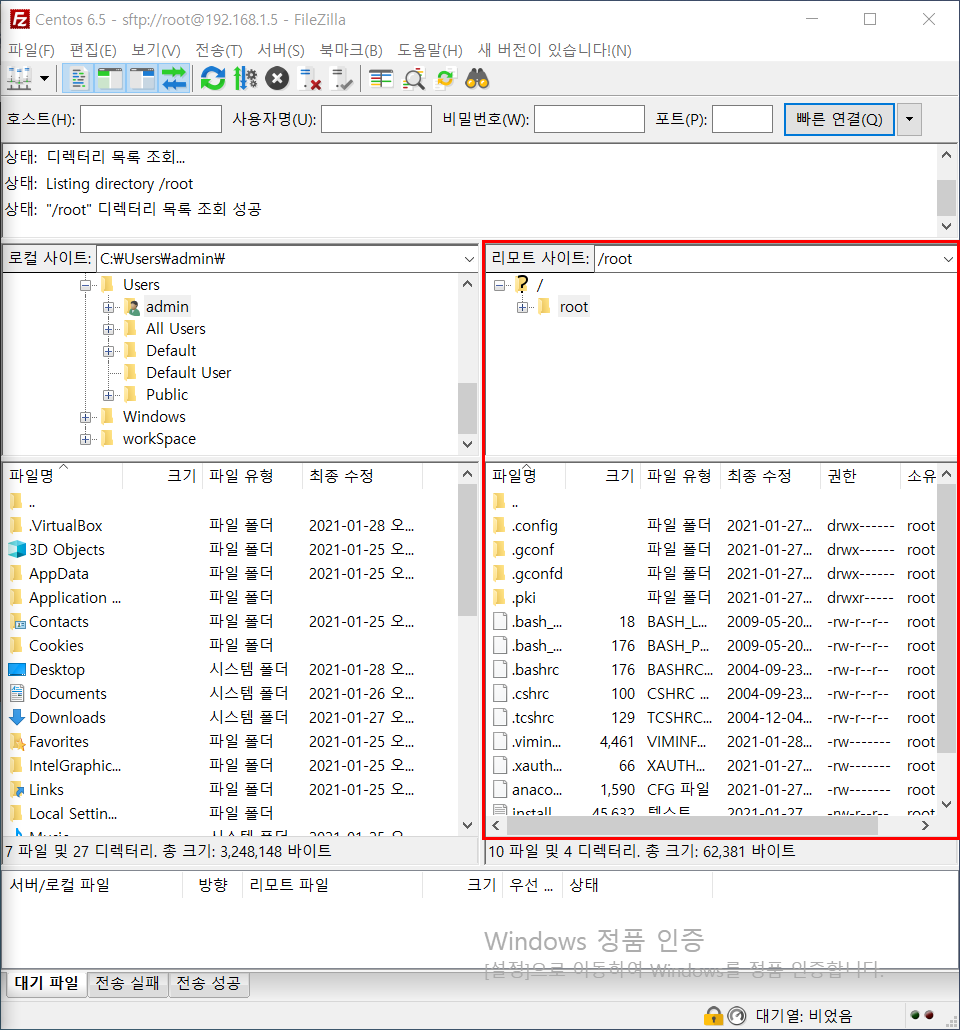Collapse the remote root slash node

[x=499, y=285]
